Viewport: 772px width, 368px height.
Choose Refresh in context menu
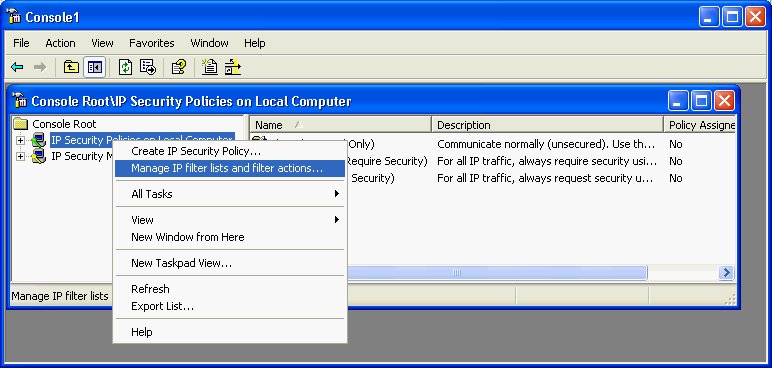point(230,289)
